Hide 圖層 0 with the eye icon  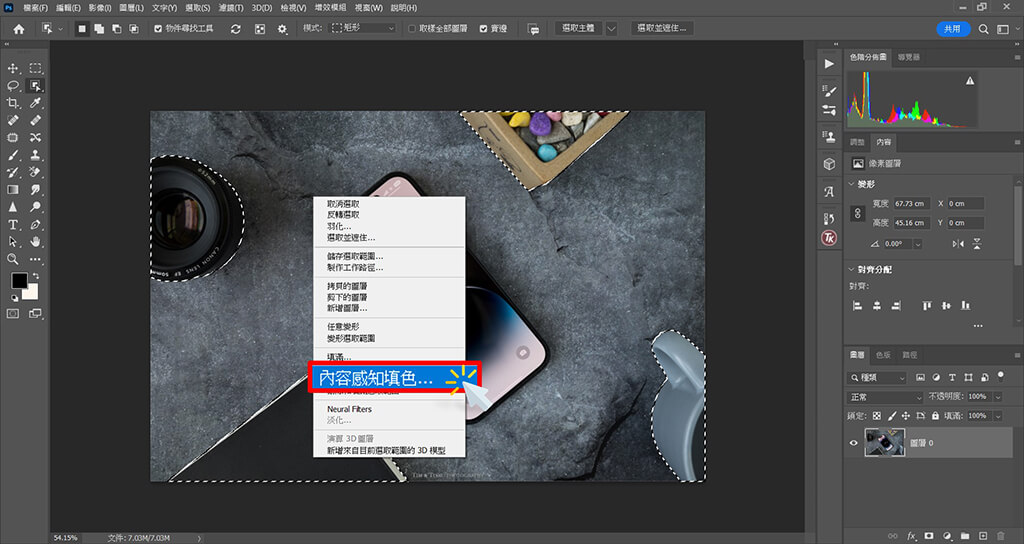pyautogui.click(x=854, y=443)
